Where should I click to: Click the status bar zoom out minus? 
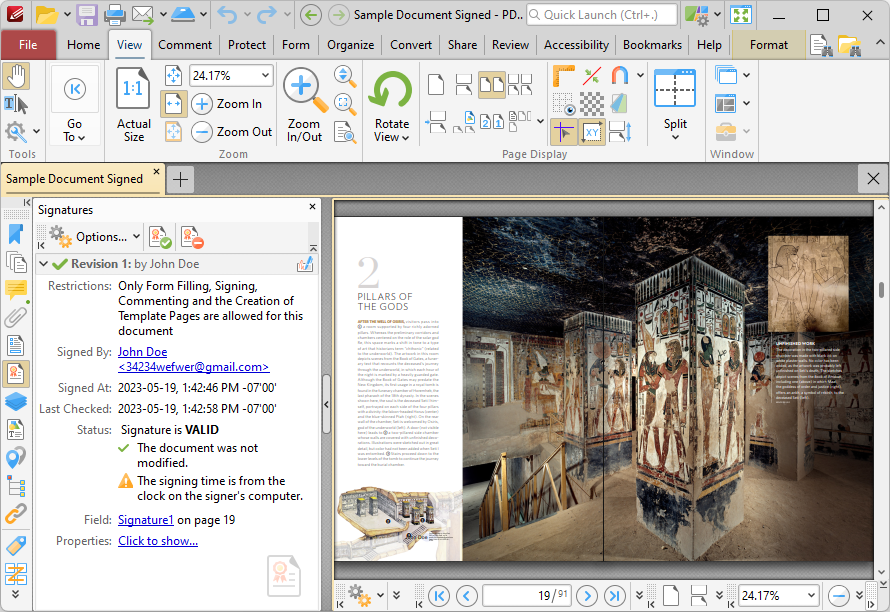(x=838, y=596)
